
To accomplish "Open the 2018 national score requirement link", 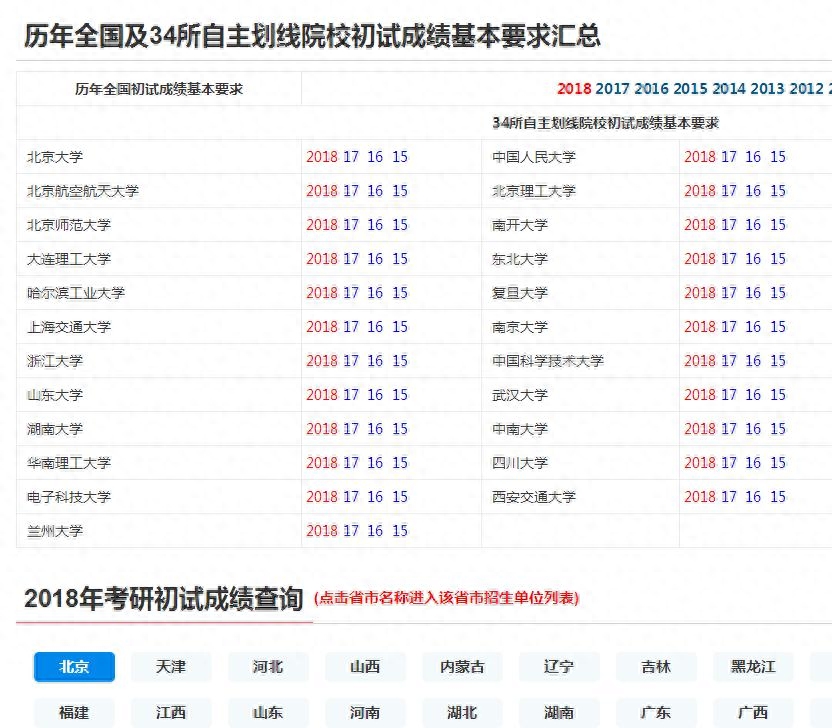I will coord(574,89).
